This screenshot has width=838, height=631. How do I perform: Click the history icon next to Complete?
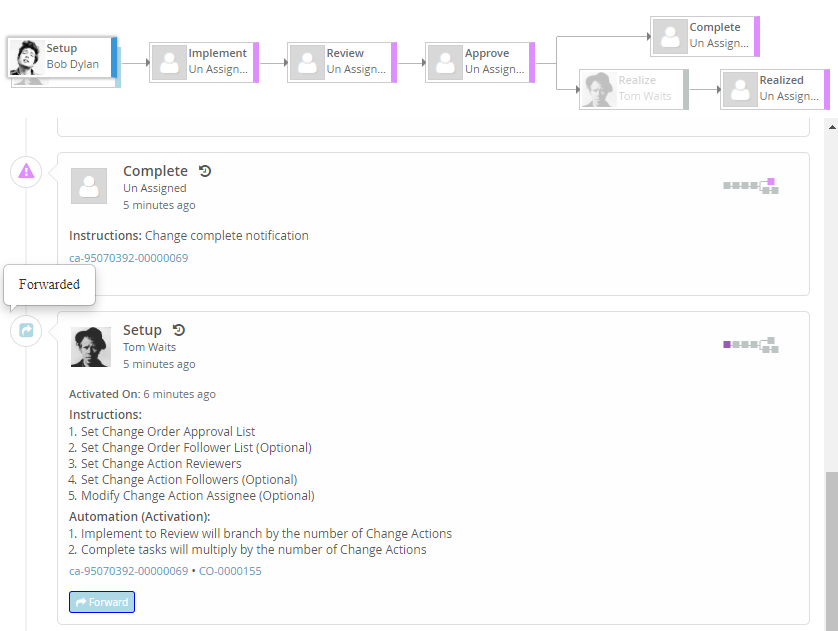click(x=205, y=171)
